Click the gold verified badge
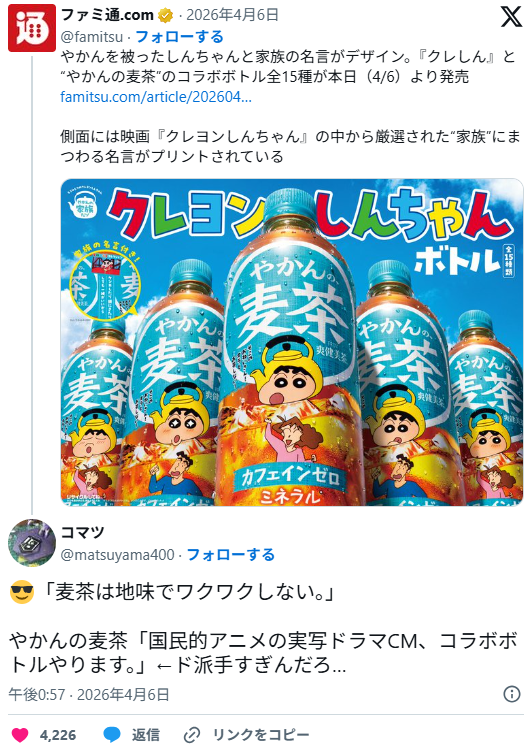The width and height of the screenshot is (531, 750). [x=166, y=16]
